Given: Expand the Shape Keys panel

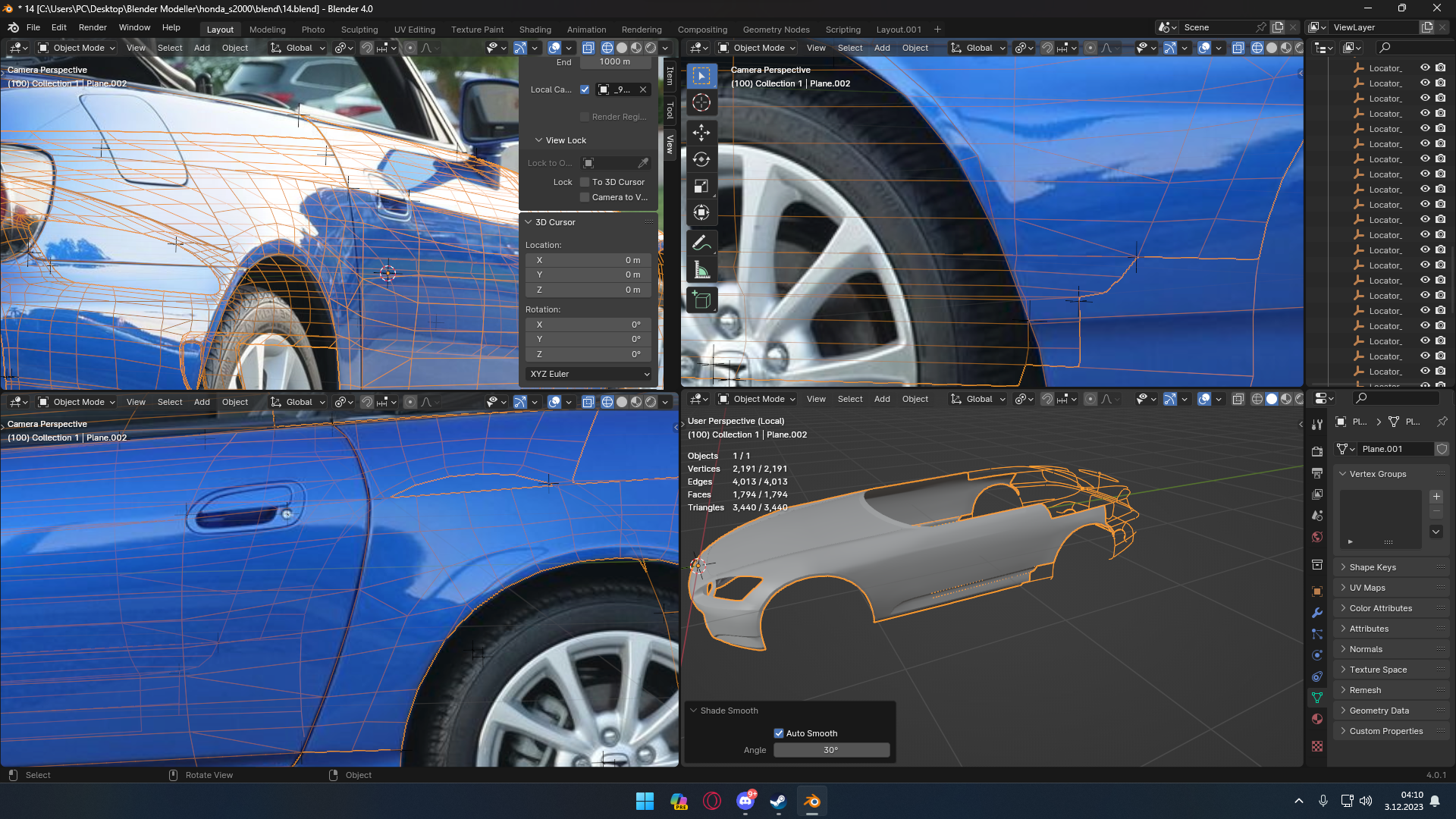Looking at the screenshot, I should click(1373, 567).
